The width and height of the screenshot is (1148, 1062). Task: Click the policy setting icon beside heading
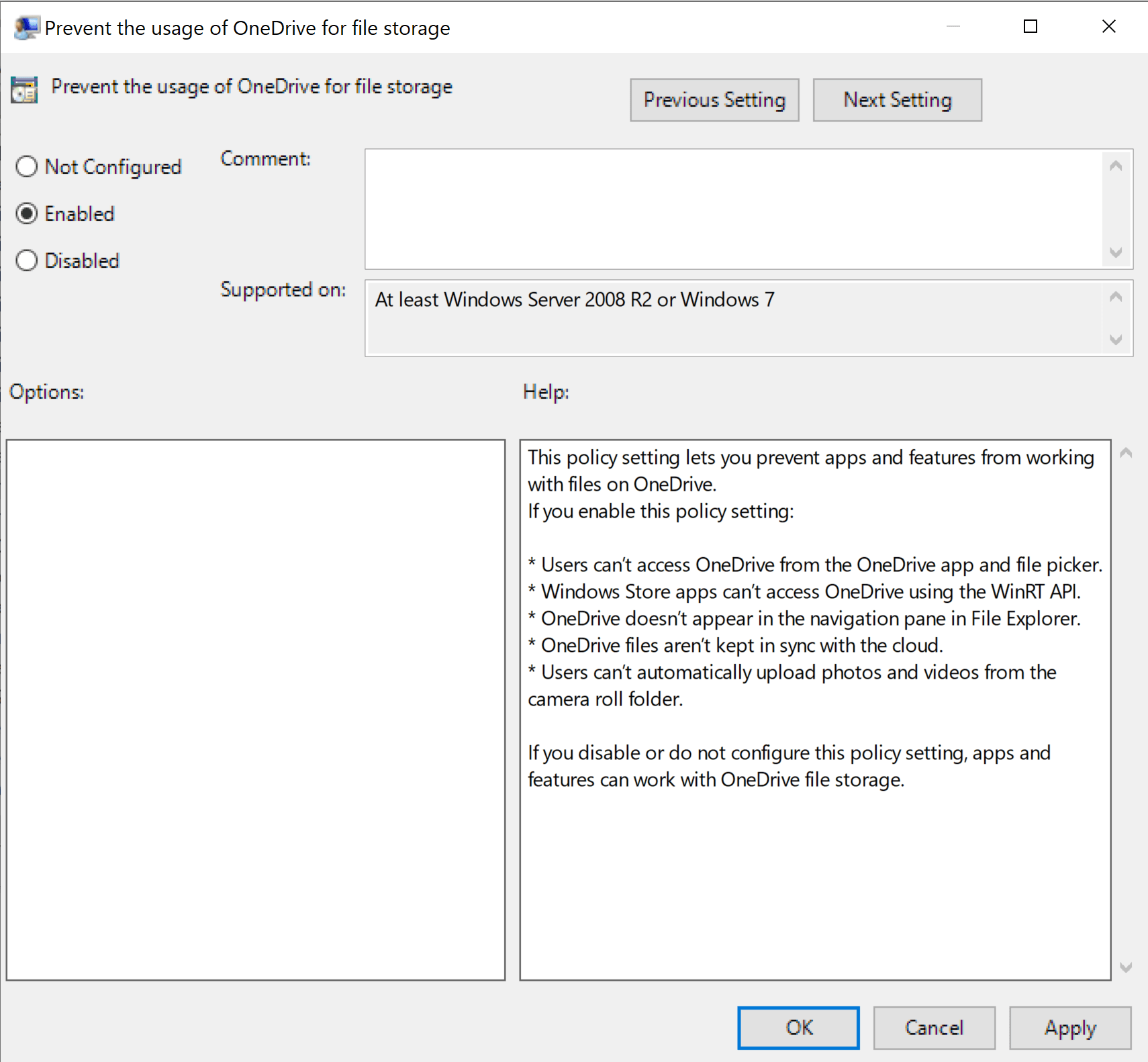tap(24, 90)
